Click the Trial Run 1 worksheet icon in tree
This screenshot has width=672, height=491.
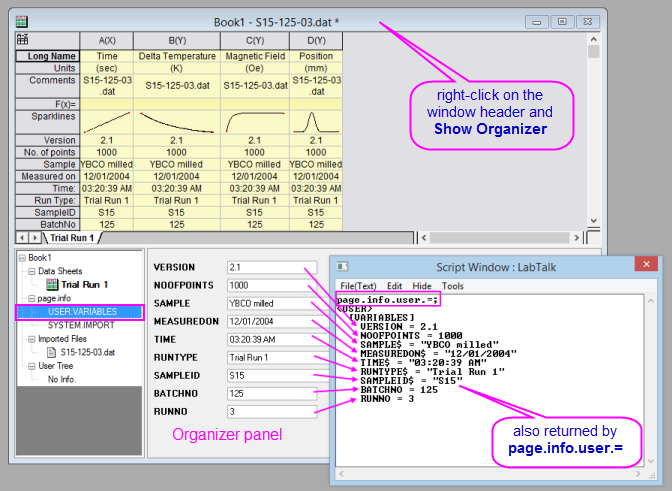54,284
